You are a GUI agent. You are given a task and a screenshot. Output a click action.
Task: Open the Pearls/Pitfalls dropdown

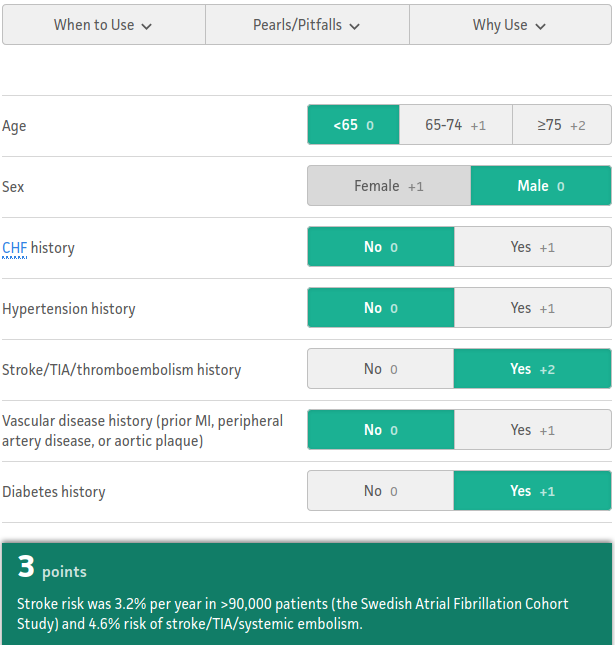307,25
